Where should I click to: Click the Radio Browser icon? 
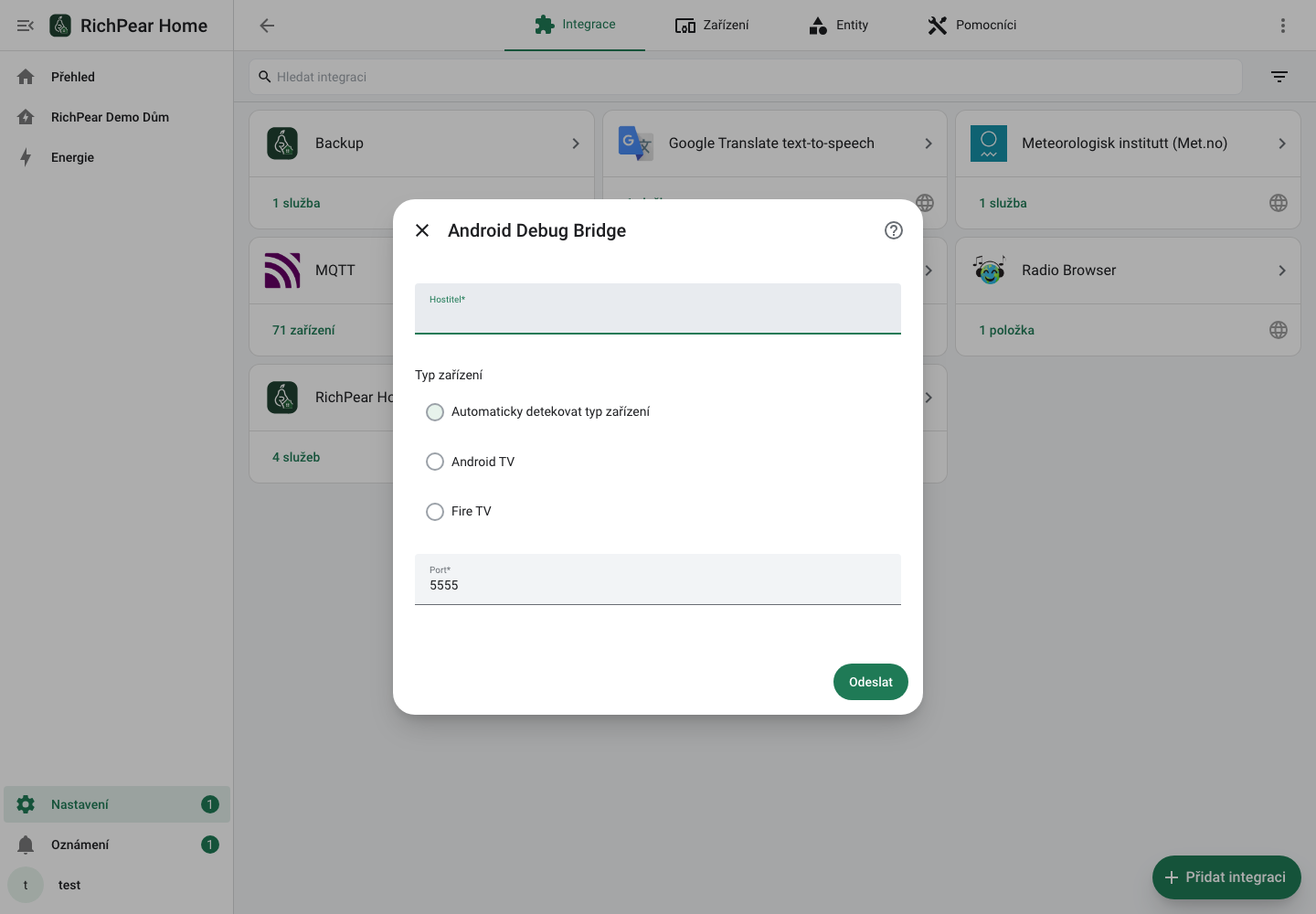pos(989,271)
